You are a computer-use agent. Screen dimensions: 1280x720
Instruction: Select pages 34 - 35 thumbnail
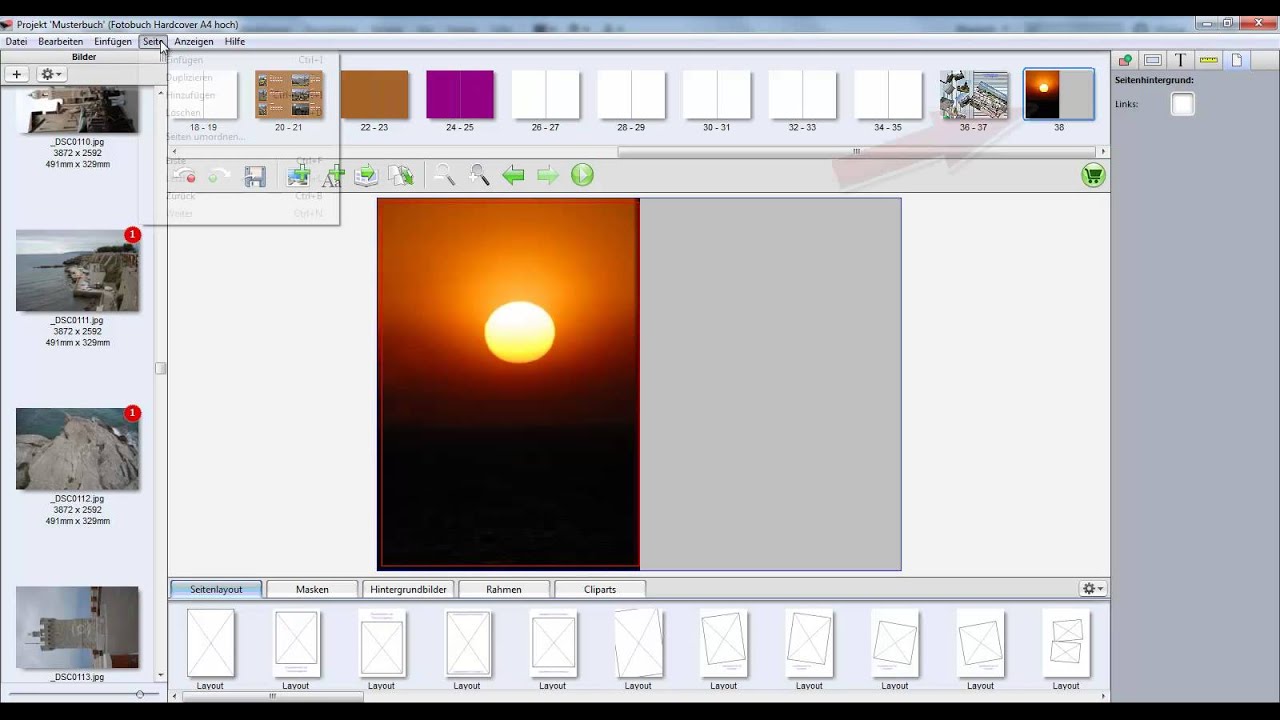pos(888,95)
